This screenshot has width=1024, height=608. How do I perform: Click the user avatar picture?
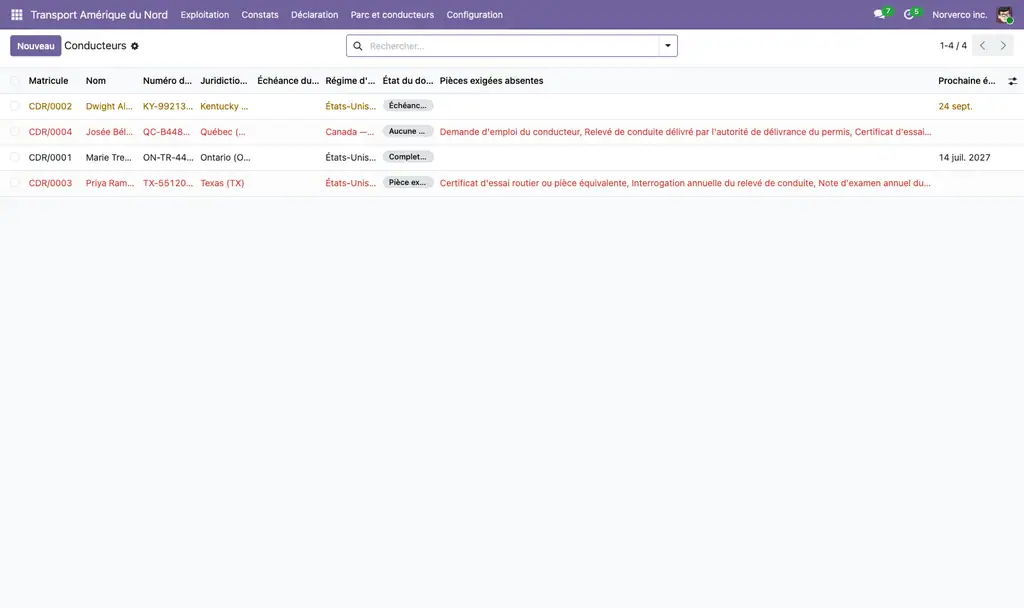pos(1004,14)
